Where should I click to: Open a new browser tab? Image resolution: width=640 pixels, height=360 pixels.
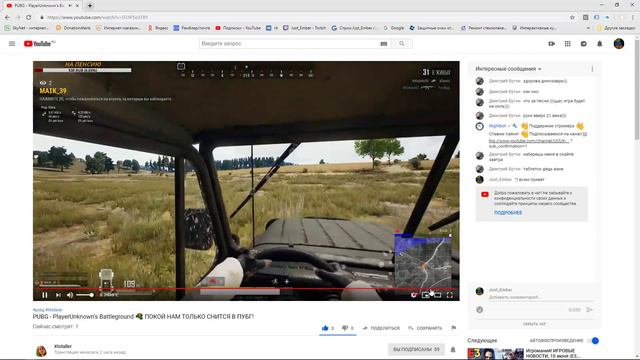(90, 6)
